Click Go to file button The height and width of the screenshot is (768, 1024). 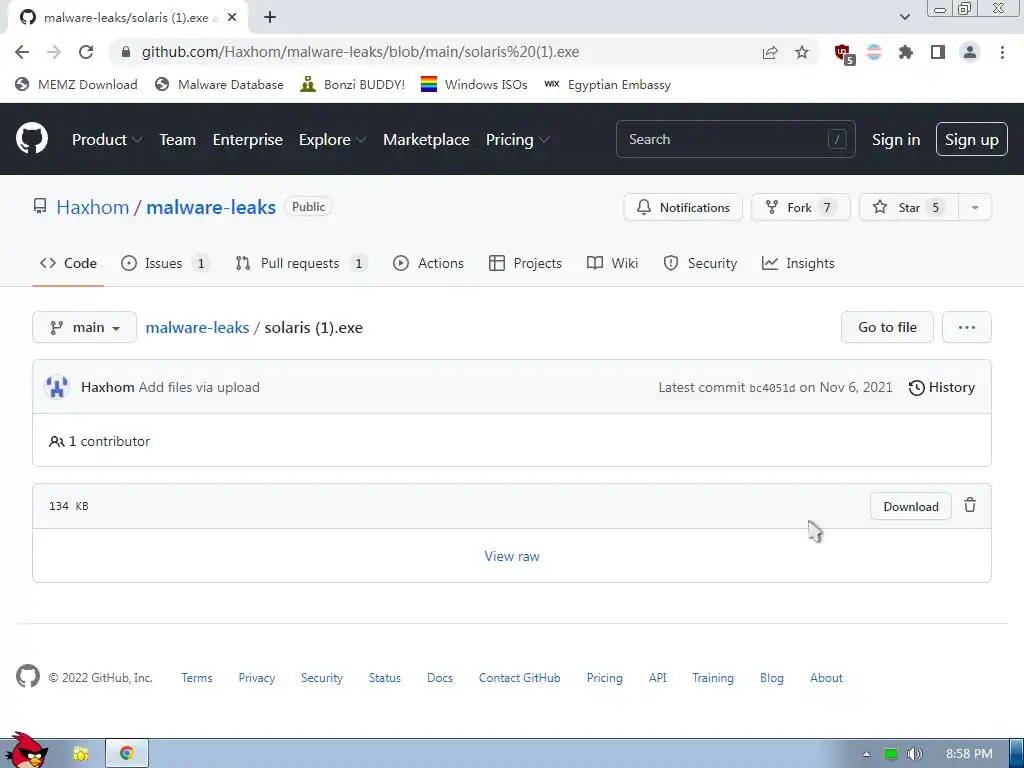[887, 327]
